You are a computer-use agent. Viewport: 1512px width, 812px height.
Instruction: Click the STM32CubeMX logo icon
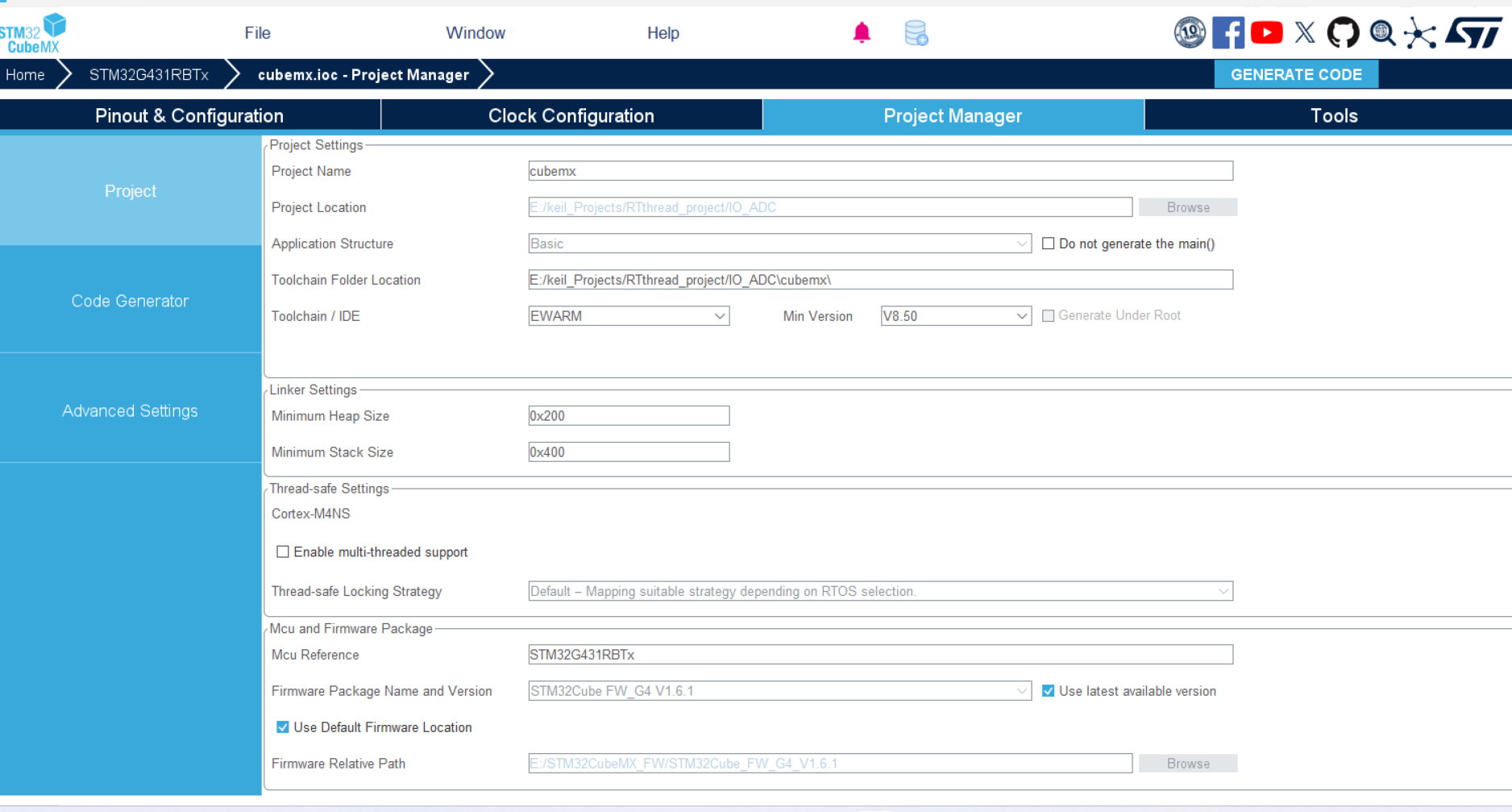point(33,33)
